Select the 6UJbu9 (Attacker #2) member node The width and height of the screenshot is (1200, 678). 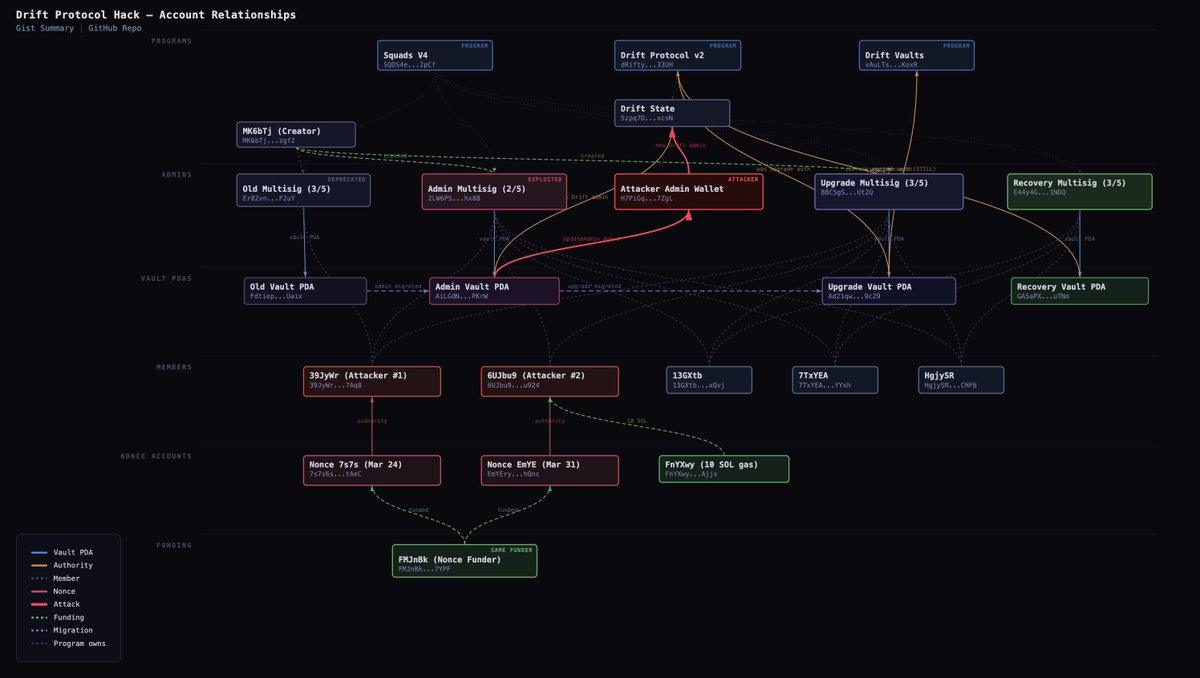(x=550, y=381)
